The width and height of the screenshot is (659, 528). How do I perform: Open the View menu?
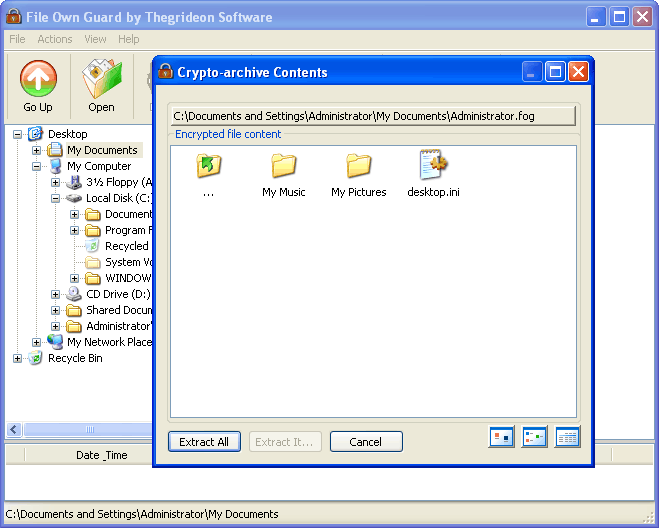point(95,39)
